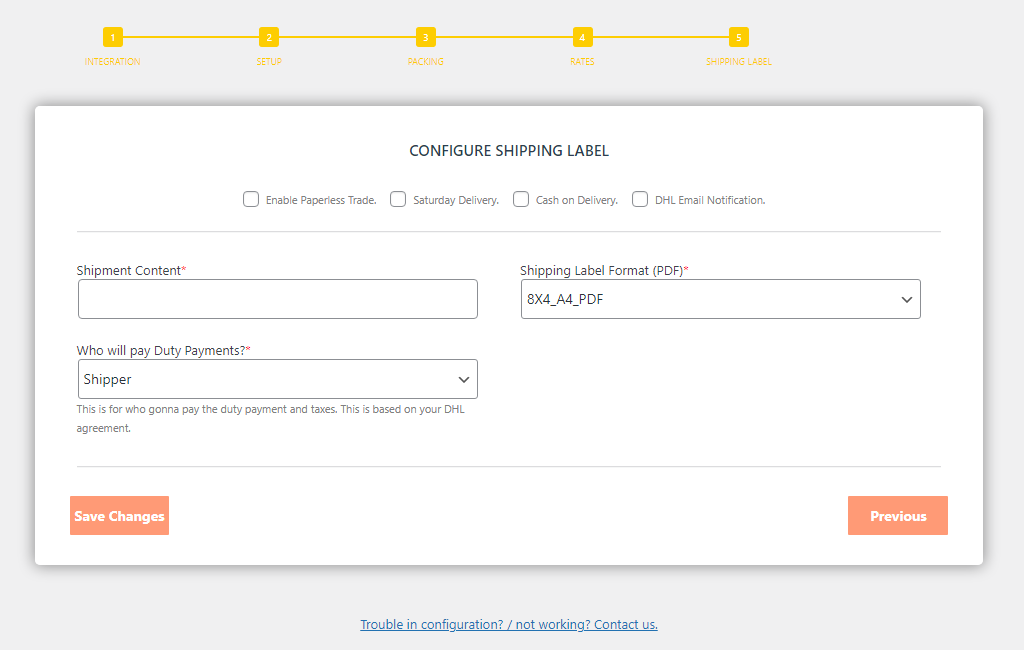Image resolution: width=1024 pixels, height=650 pixels.
Task: Click the Previous button
Action: coord(898,515)
